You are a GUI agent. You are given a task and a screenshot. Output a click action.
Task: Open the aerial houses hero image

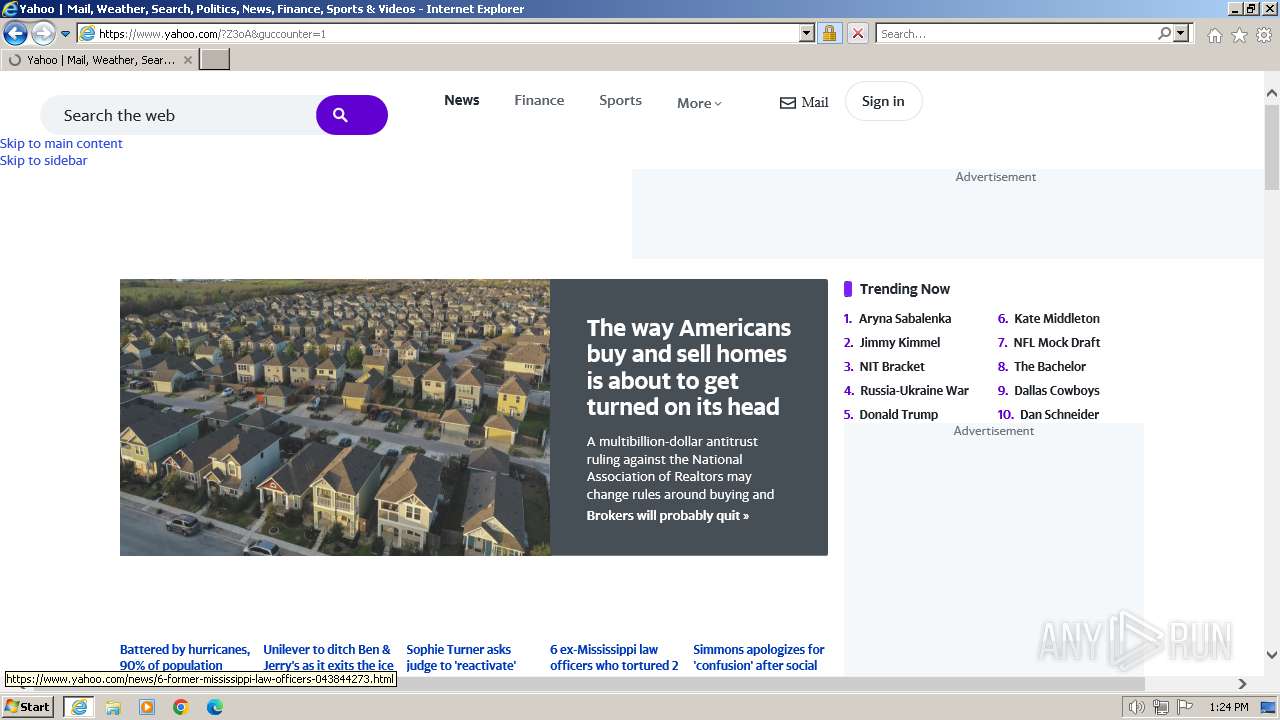point(335,417)
